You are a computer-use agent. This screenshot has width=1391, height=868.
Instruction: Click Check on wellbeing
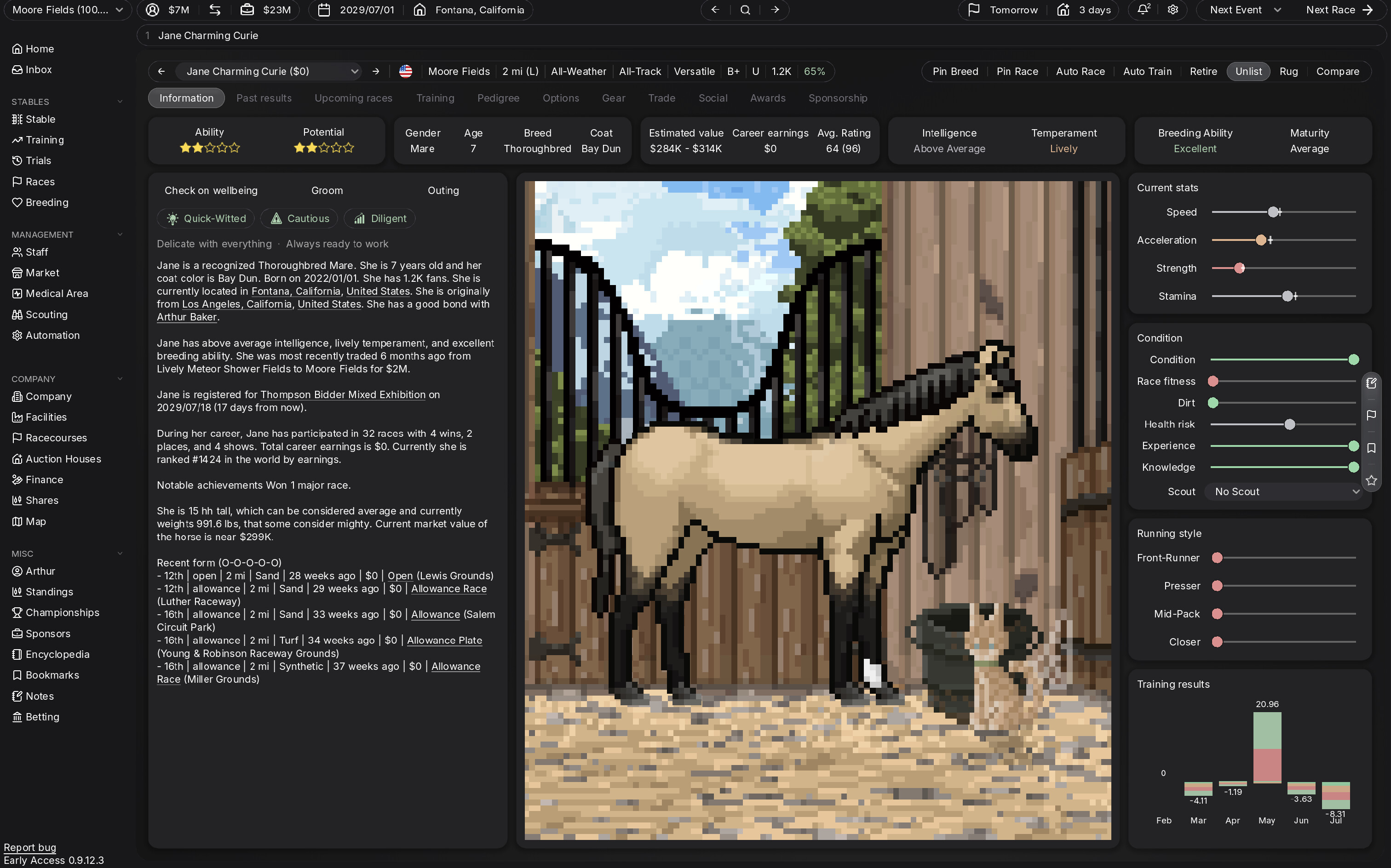tap(211, 191)
